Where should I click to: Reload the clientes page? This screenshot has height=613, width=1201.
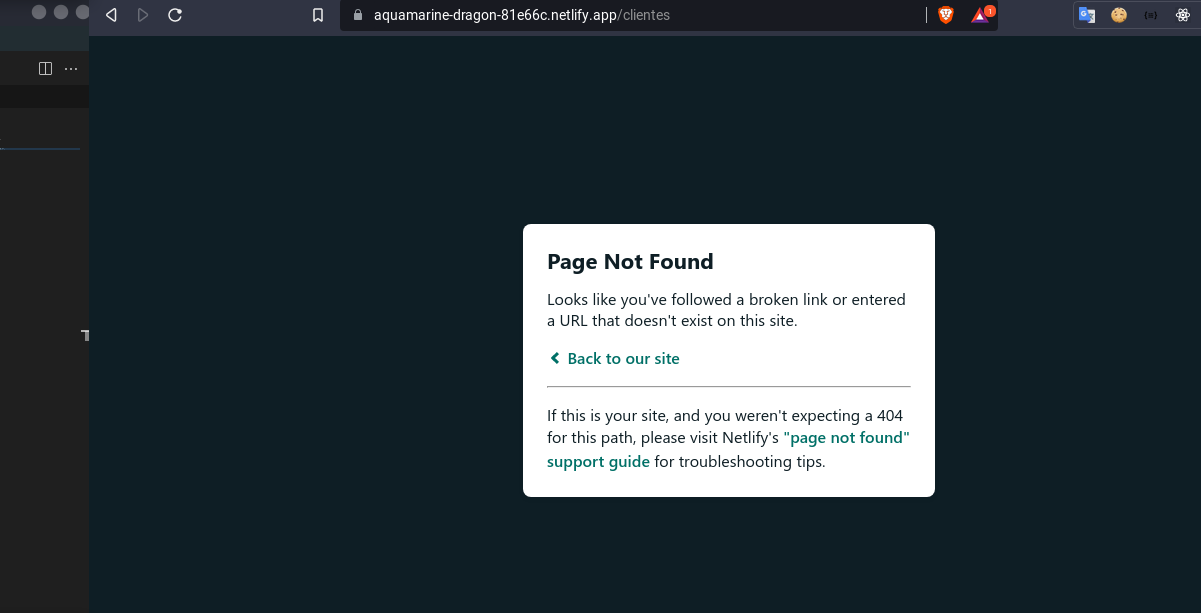point(174,15)
